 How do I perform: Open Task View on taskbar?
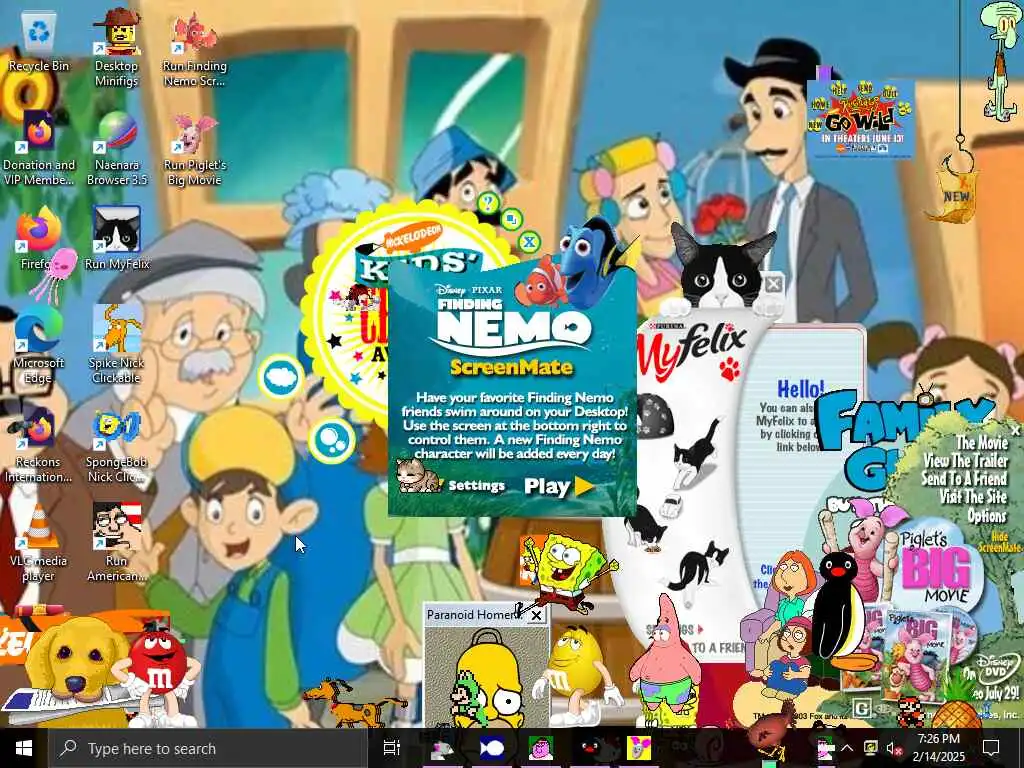coord(392,748)
